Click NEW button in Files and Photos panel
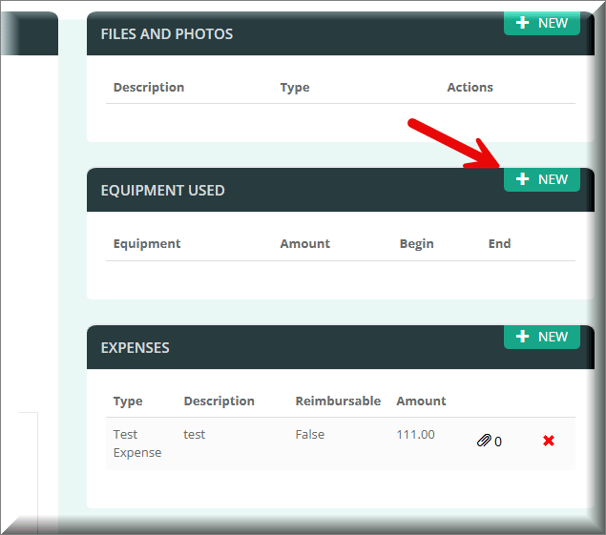The image size is (606, 535). [x=541, y=23]
